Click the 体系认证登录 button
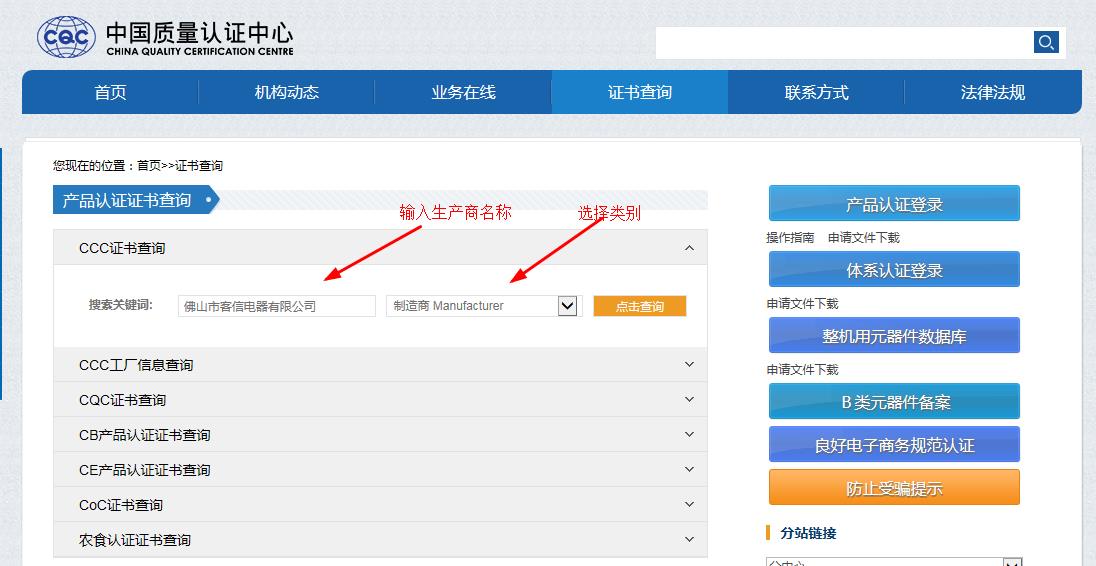The width and height of the screenshot is (1096, 566). (x=894, y=269)
